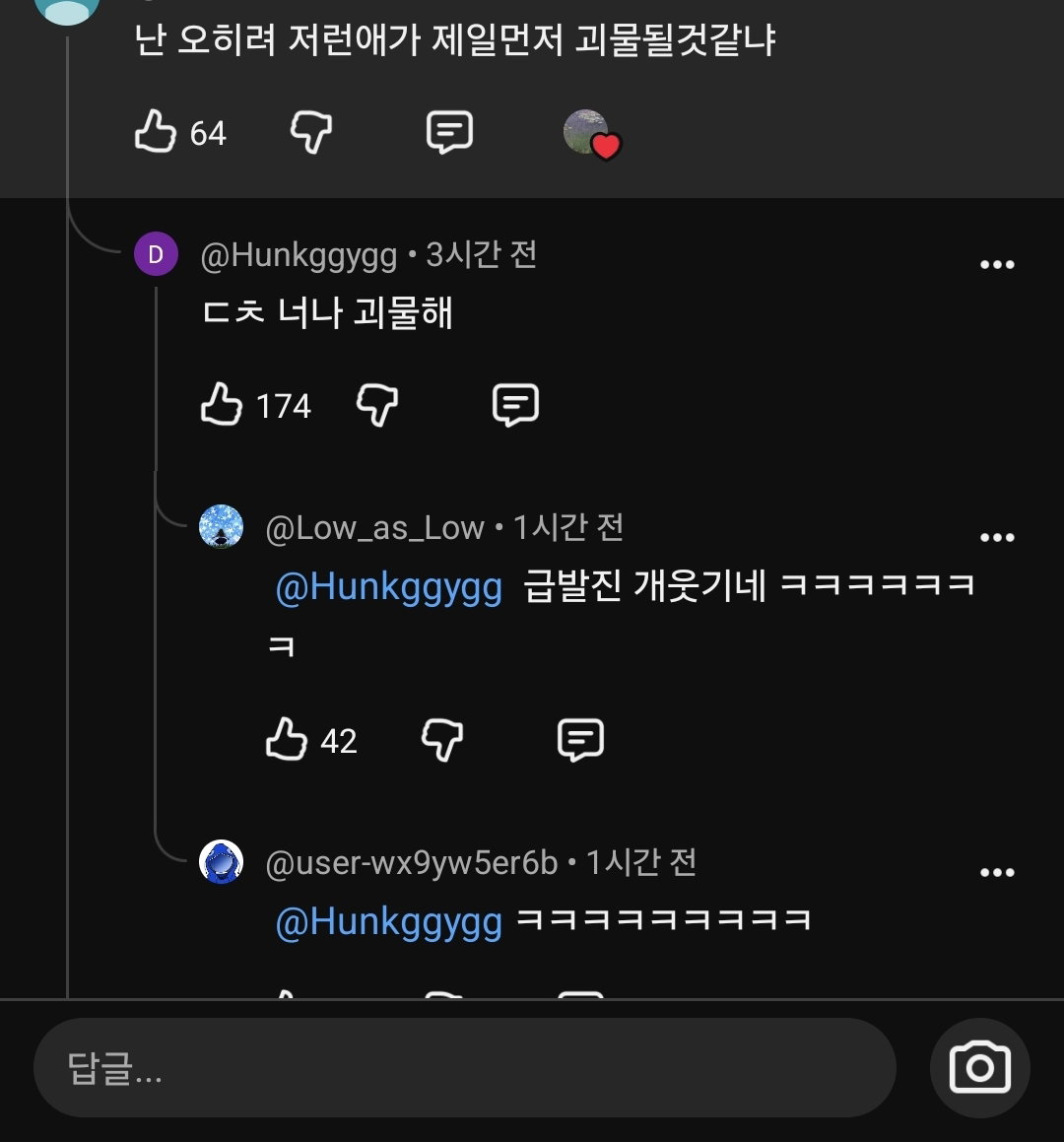Open @Low_as_Low's profile avatar
Viewport: 1064px width, 1142px height.
[221, 526]
